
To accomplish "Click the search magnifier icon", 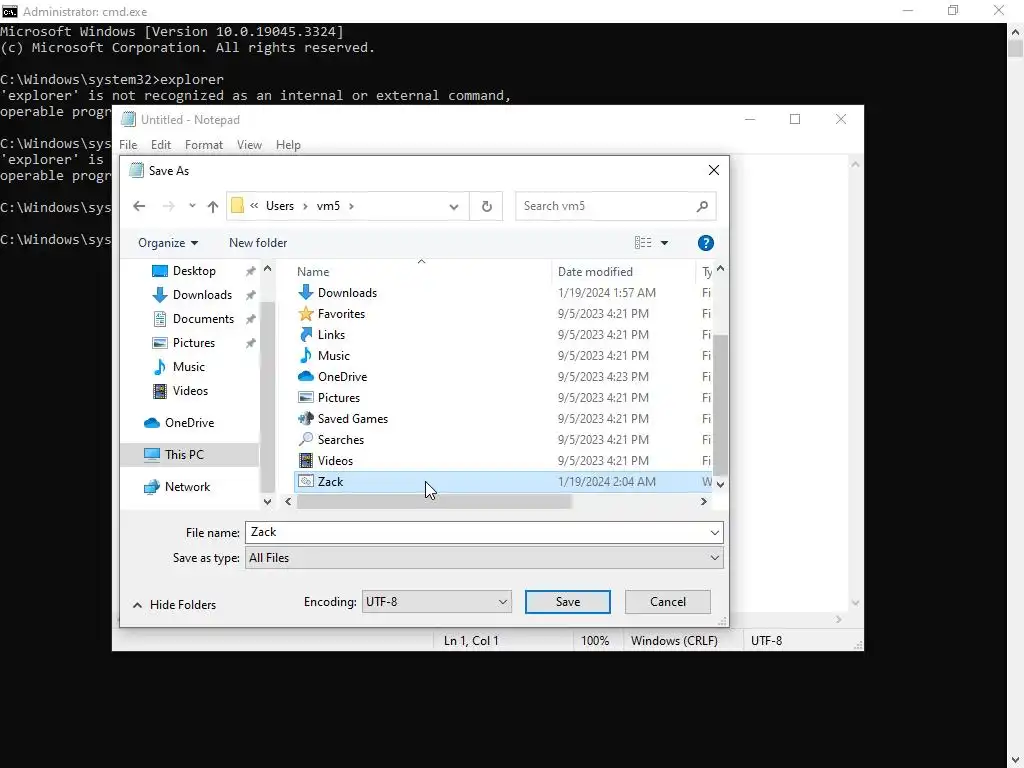I will coord(702,206).
